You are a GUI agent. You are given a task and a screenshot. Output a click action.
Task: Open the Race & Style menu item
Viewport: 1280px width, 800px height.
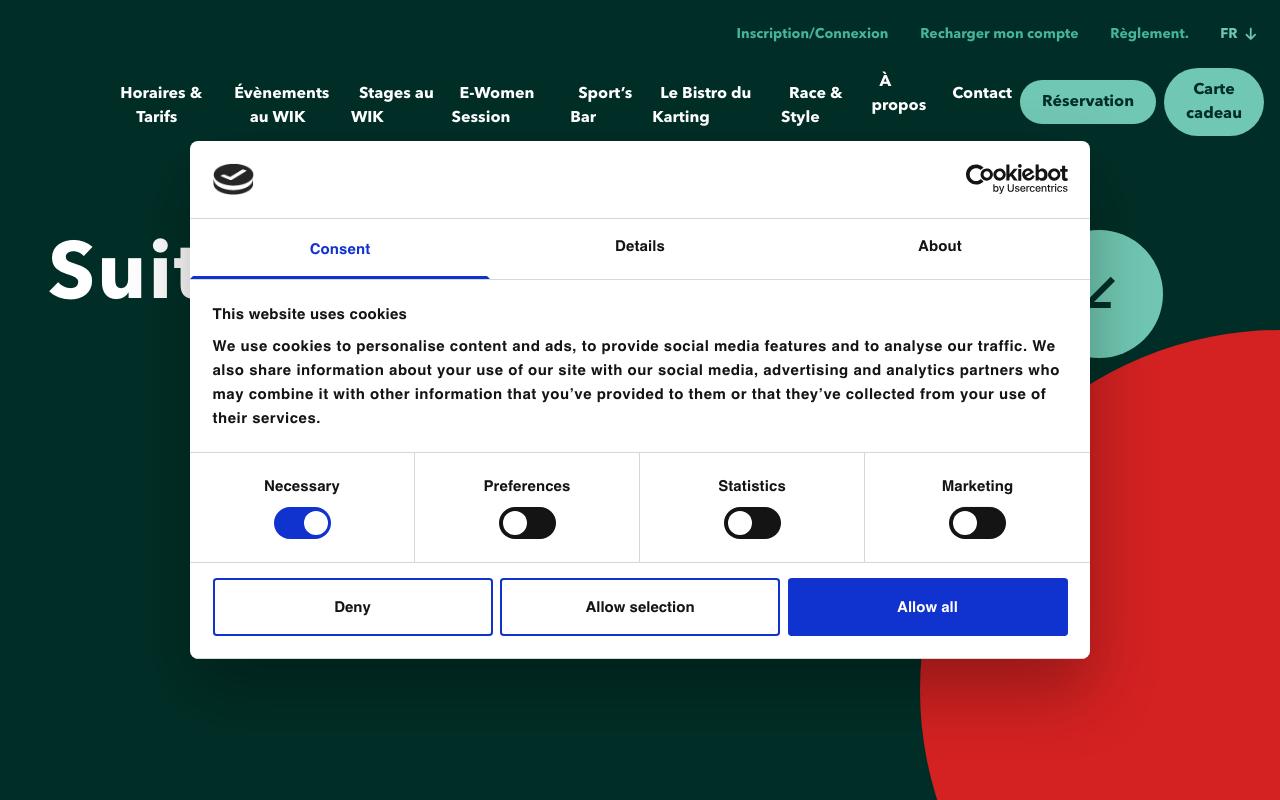click(x=812, y=104)
